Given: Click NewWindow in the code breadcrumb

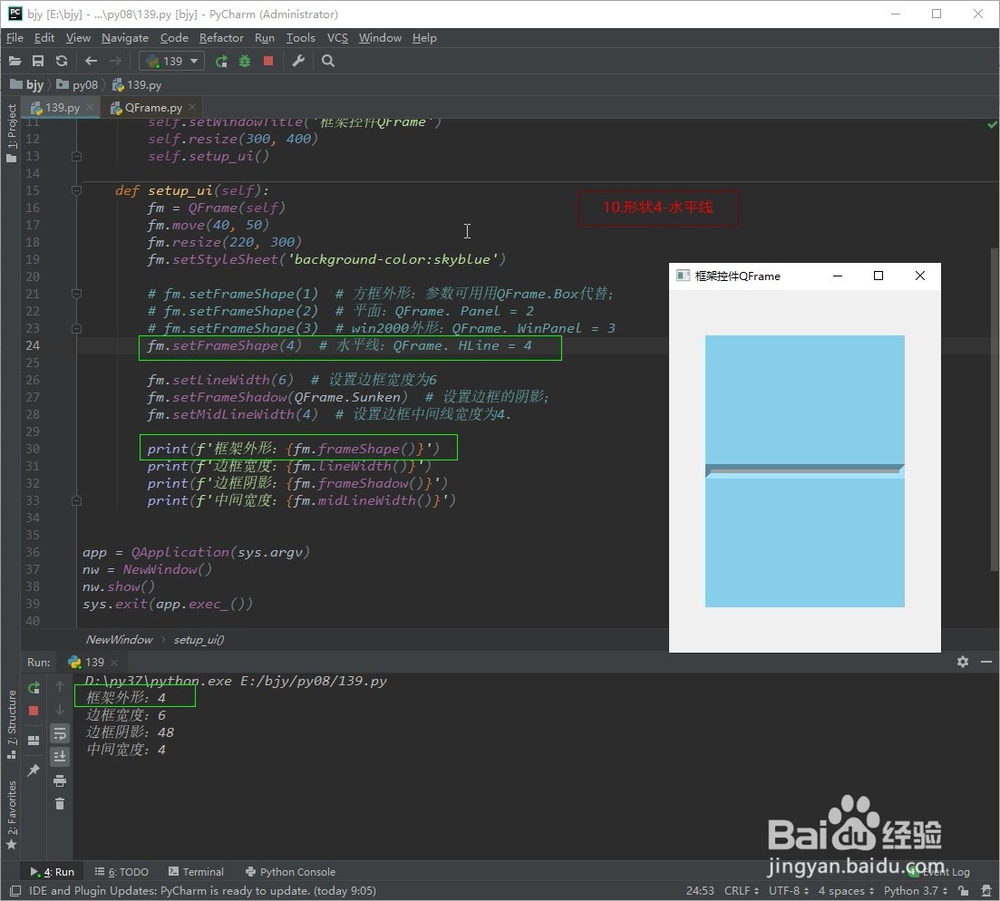Looking at the screenshot, I should (x=119, y=640).
